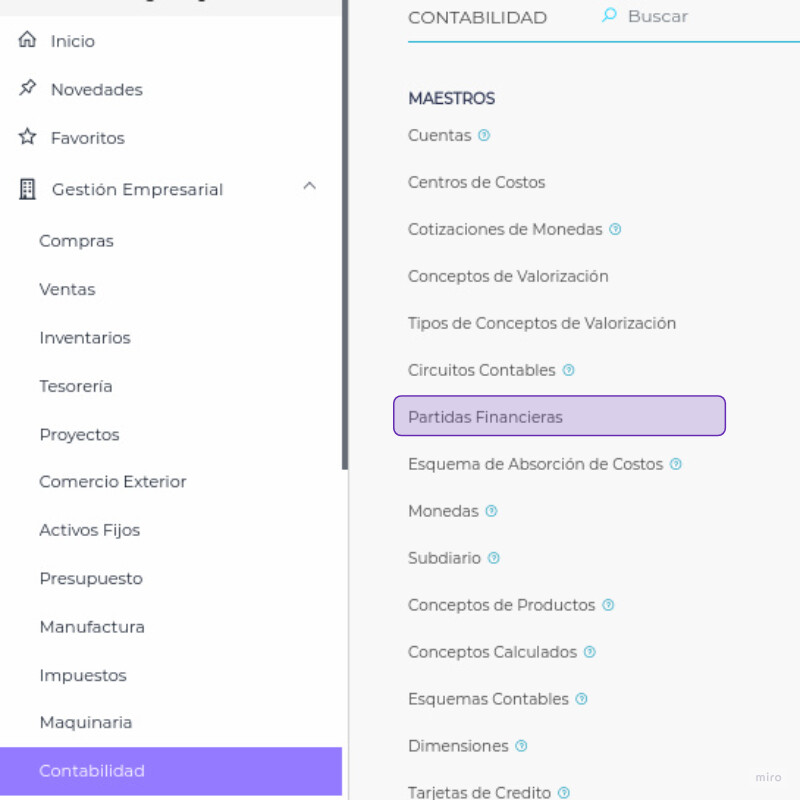Image resolution: width=800 pixels, height=800 pixels.
Task: Click help icon next to Circuitos Contables
Action: pyautogui.click(x=569, y=370)
